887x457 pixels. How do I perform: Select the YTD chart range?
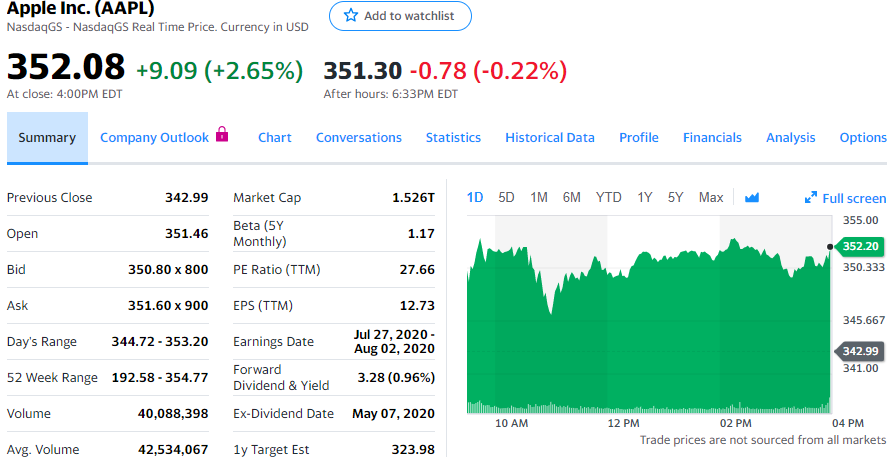click(608, 197)
